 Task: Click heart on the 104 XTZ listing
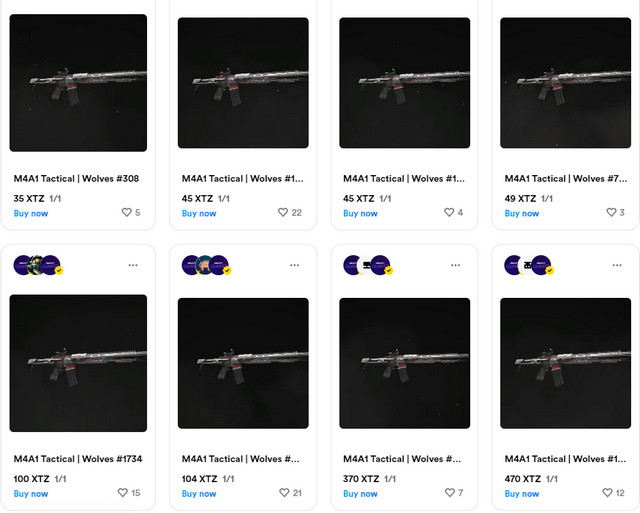pyautogui.click(x=282, y=493)
